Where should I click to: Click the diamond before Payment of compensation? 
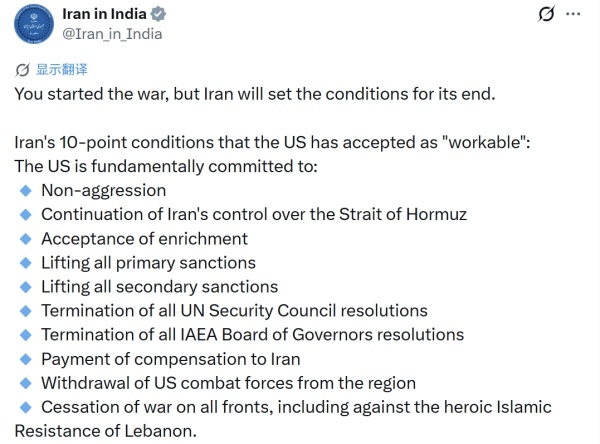(x=26, y=359)
